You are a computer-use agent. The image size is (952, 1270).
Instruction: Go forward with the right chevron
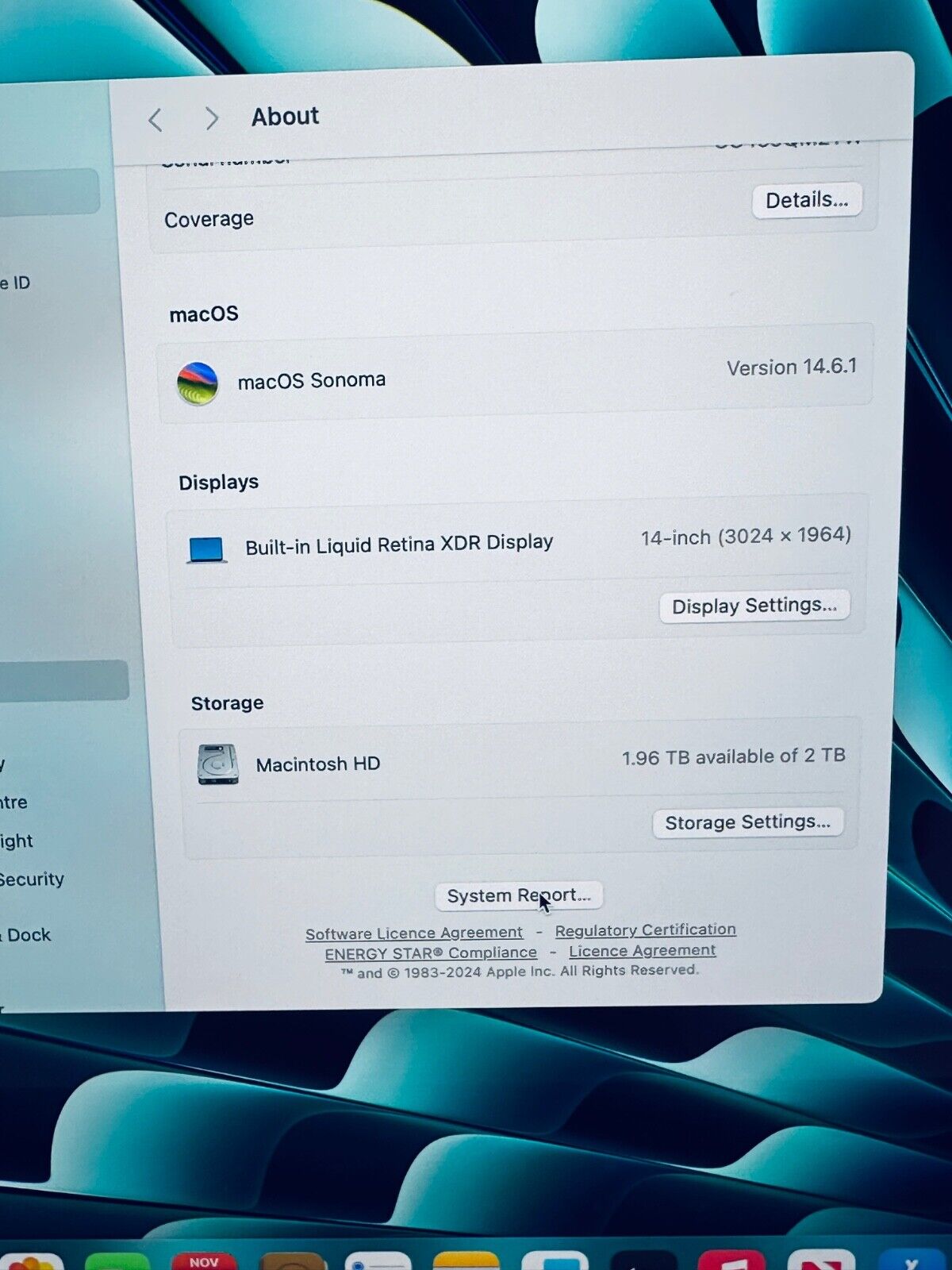pyautogui.click(x=211, y=118)
